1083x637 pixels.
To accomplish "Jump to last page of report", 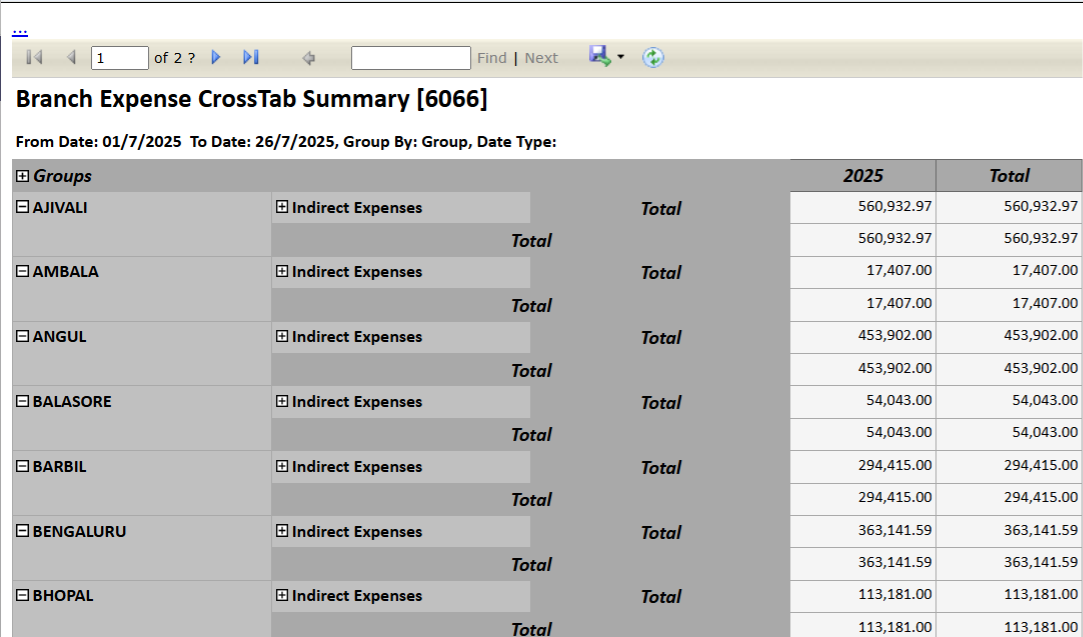I will click(x=251, y=58).
